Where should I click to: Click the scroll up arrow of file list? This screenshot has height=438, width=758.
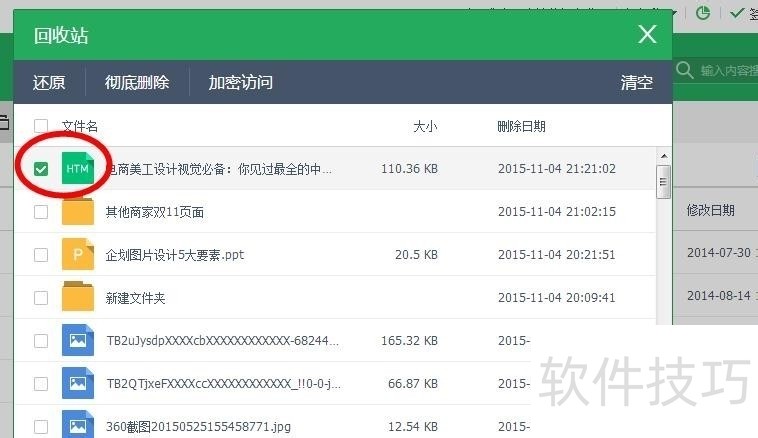662,157
